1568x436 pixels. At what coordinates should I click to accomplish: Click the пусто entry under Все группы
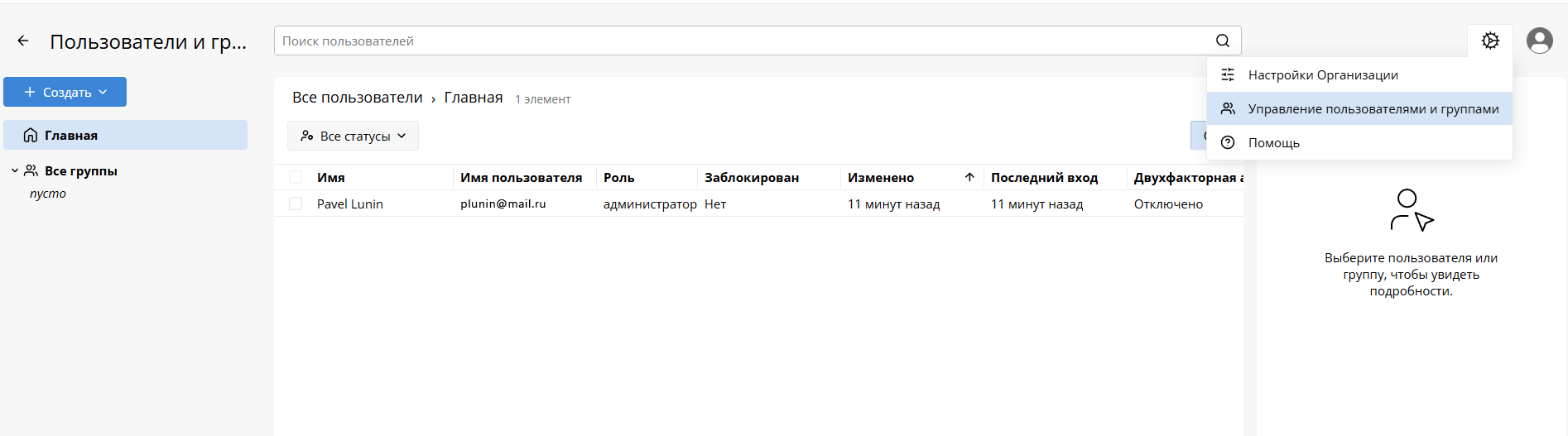[48, 194]
